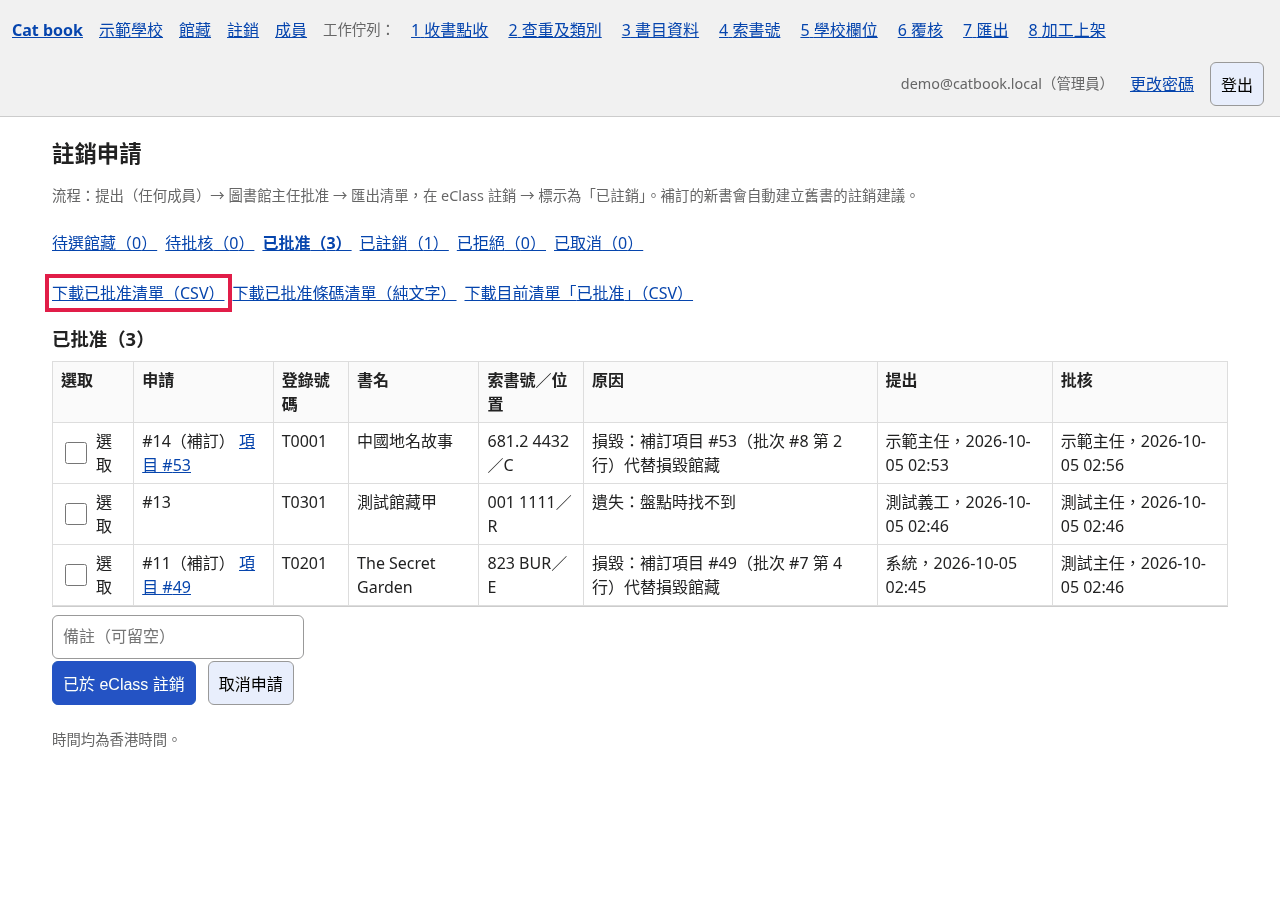
Task: Click the T0201 accession number cell
Action: (311, 575)
